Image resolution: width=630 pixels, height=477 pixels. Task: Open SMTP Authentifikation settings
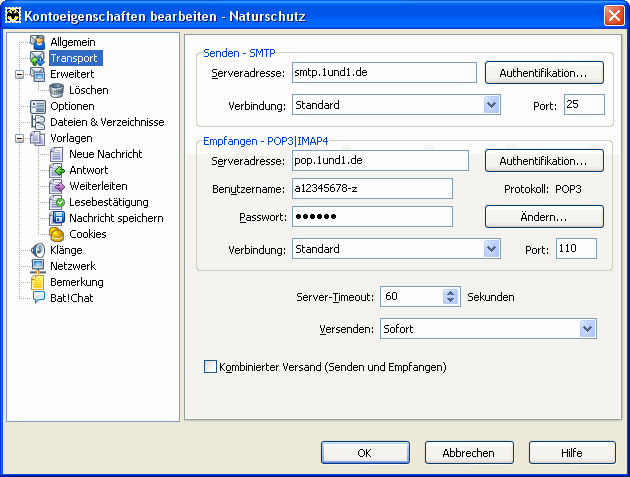coord(544,73)
